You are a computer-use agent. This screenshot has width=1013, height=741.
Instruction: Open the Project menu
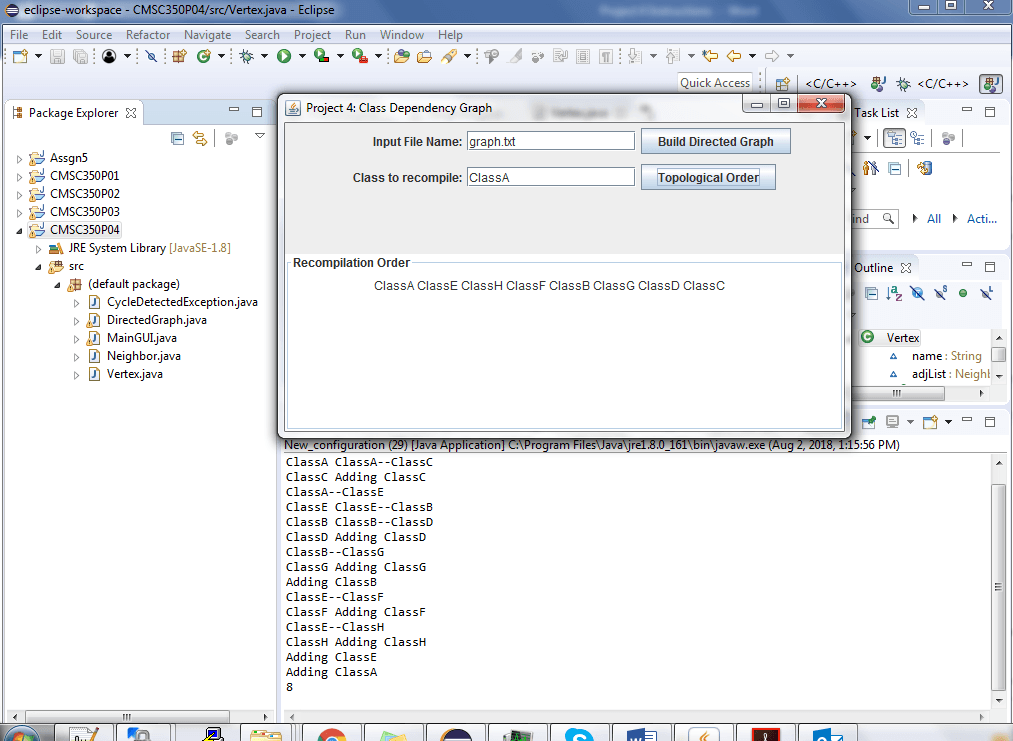coord(312,35)
